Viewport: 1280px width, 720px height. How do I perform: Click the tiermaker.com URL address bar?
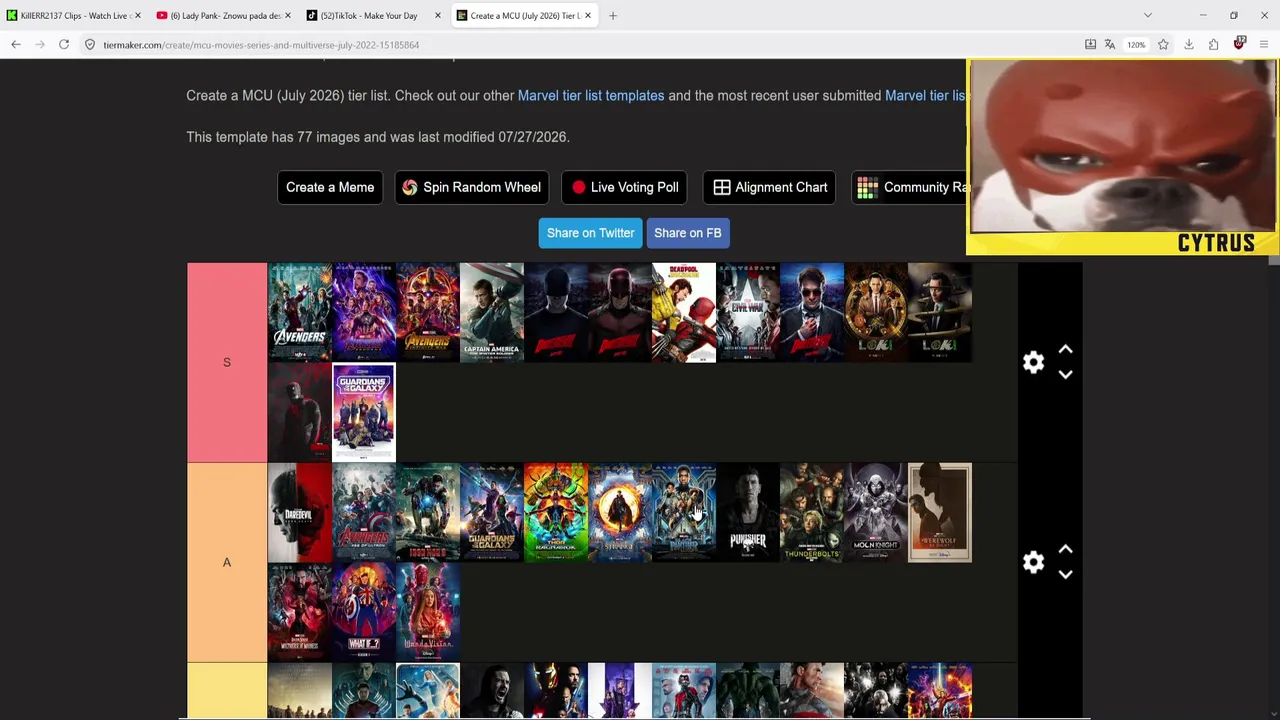click(580, 45)
